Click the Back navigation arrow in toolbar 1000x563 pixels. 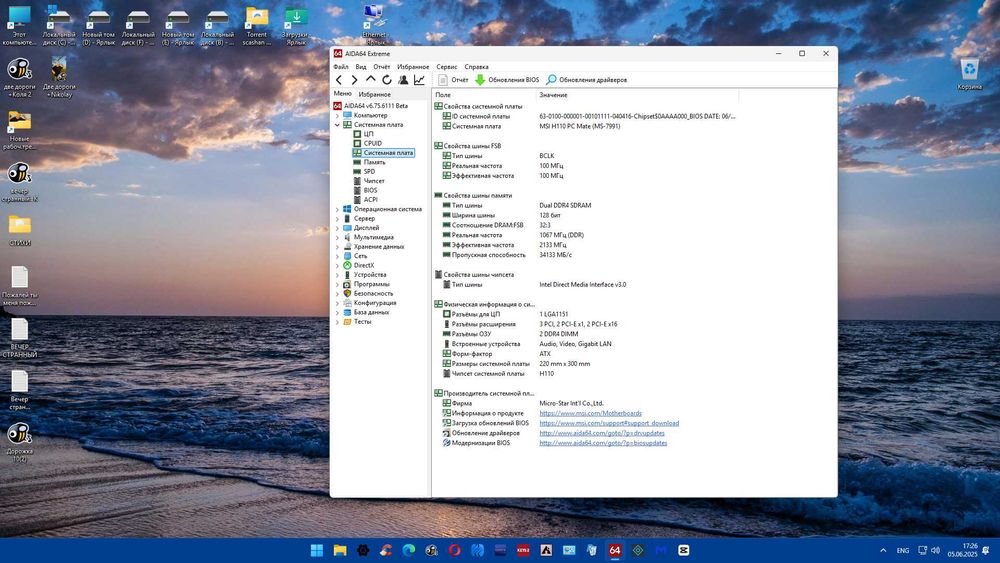point(339,80)
